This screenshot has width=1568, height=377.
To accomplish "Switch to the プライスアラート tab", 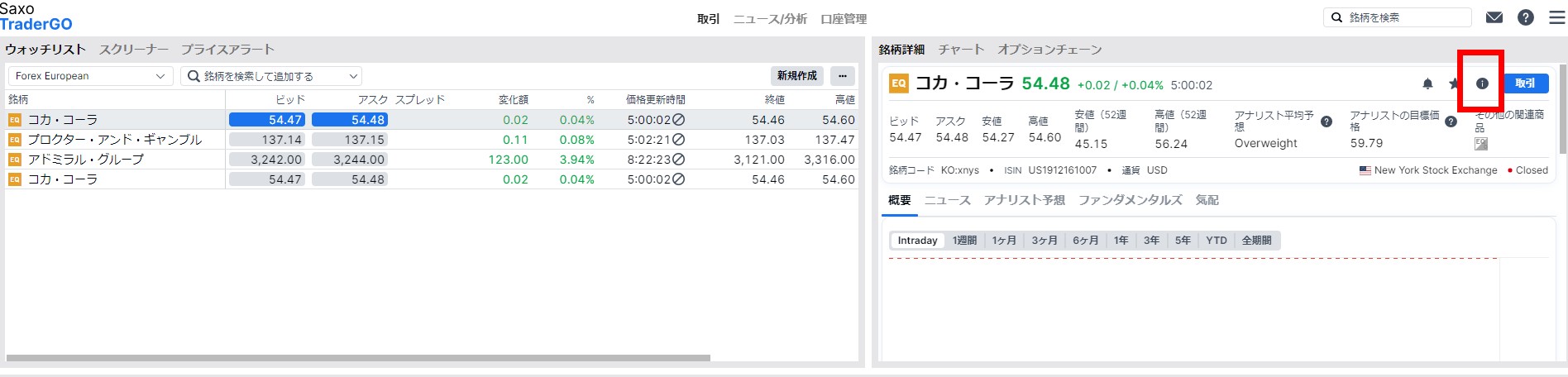I will tap(227, 50).
